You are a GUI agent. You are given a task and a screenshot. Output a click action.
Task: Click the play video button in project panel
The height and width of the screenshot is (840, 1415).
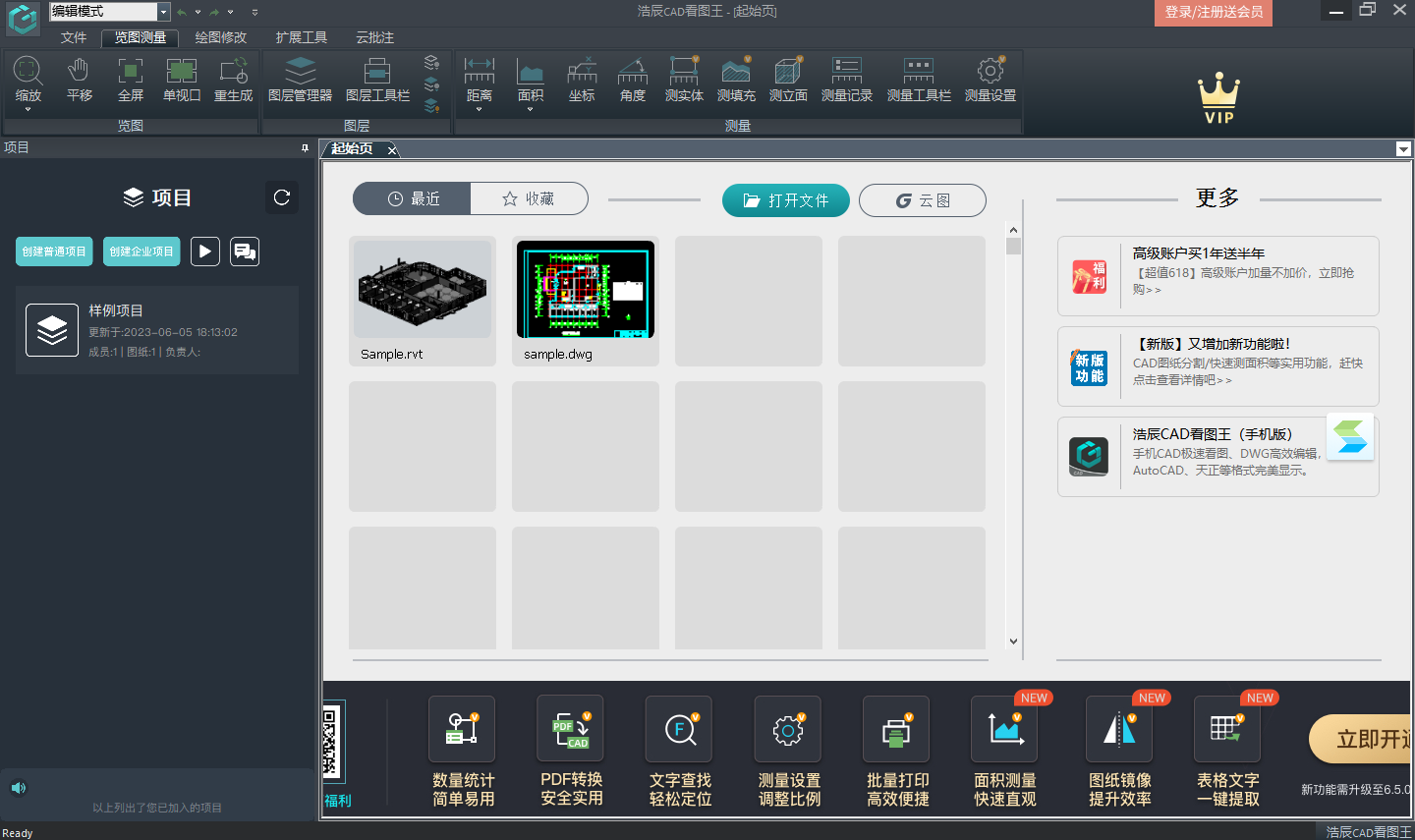(204, 252)
